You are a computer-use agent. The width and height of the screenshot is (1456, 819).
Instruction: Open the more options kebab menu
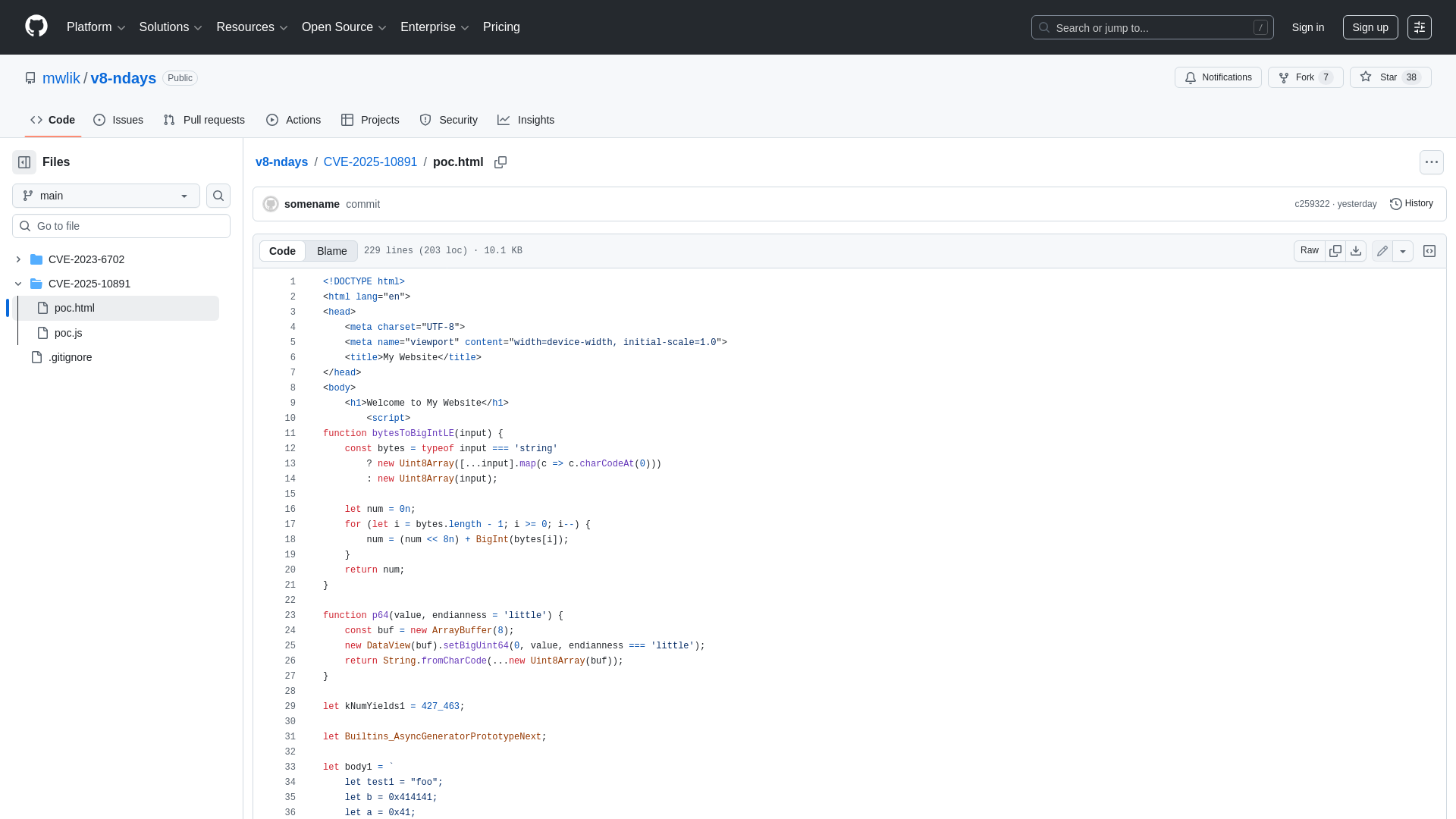1432,162
